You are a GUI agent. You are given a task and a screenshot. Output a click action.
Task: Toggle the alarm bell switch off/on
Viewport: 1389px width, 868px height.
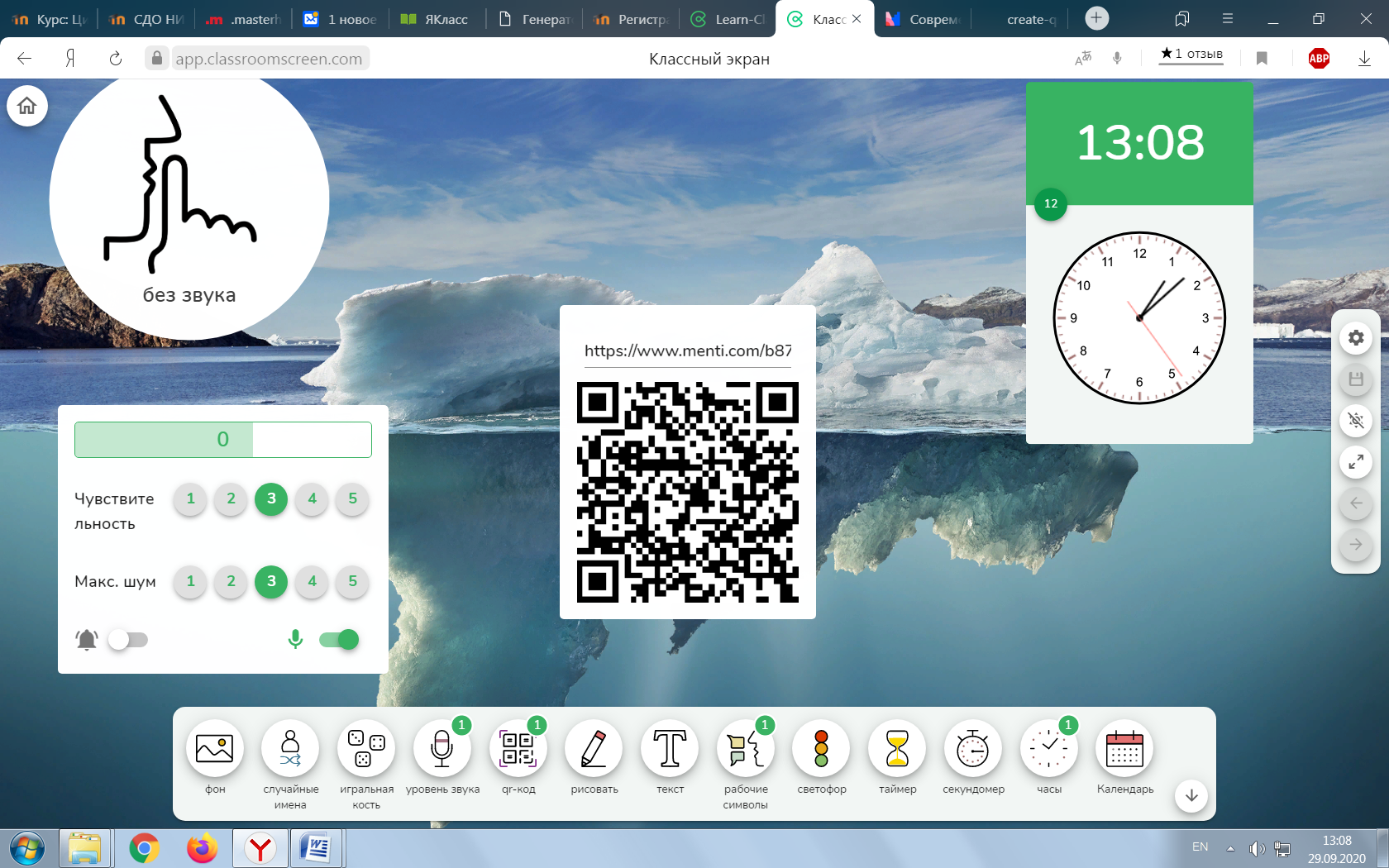[128, 640]
